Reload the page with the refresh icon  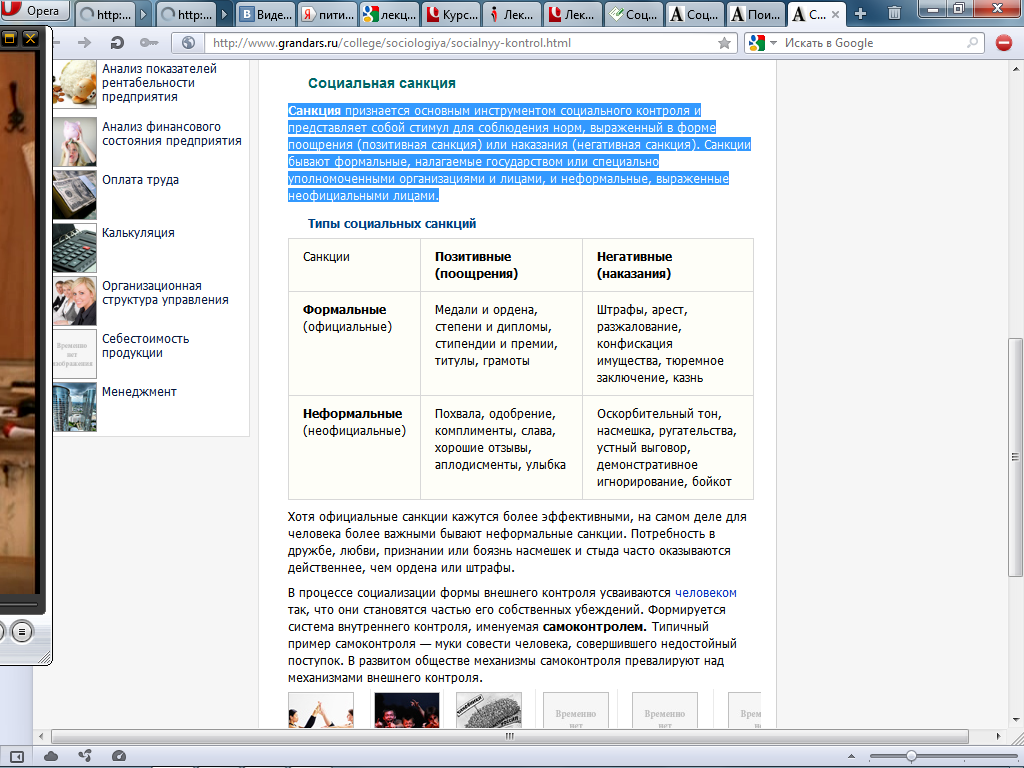point(117,43)
